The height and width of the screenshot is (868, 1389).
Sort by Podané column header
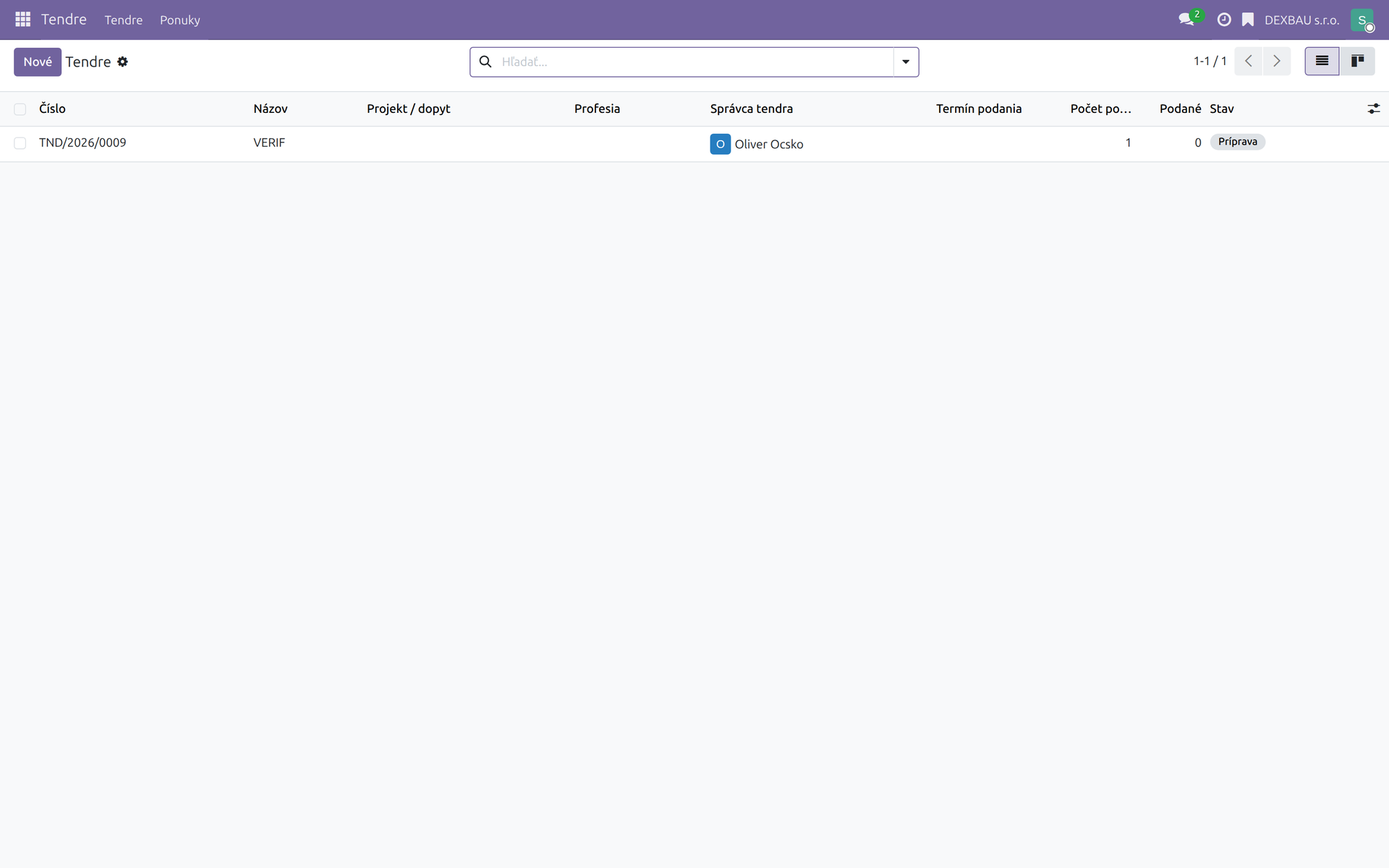tap(1180, 109)
